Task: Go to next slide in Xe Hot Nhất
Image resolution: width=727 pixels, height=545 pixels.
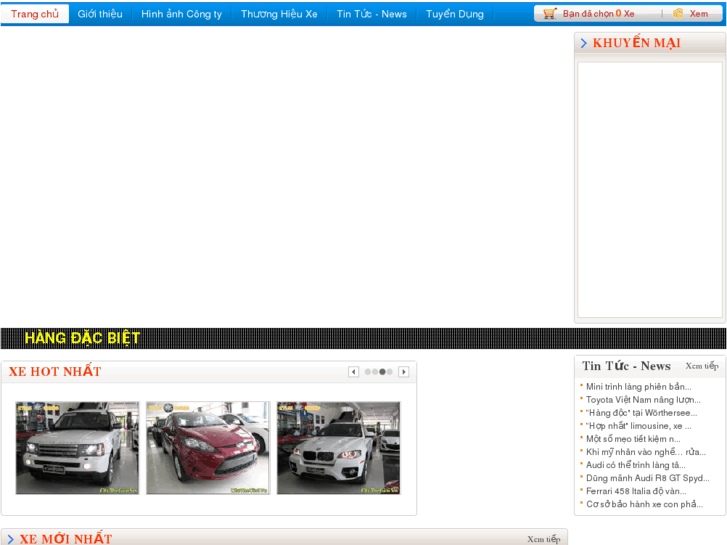Action: 404,372
